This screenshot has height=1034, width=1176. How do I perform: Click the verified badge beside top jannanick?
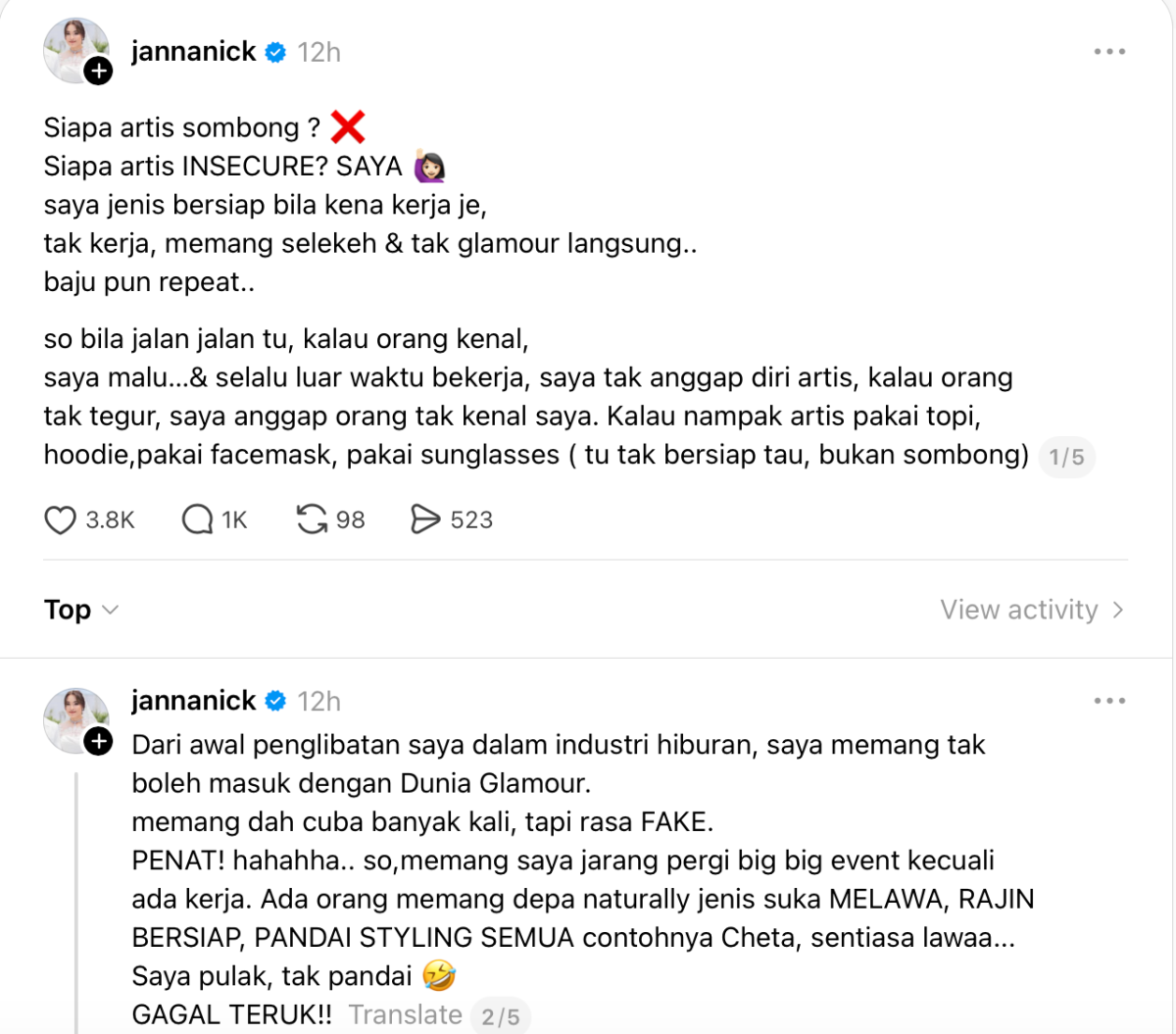click(x=276, y=52)
